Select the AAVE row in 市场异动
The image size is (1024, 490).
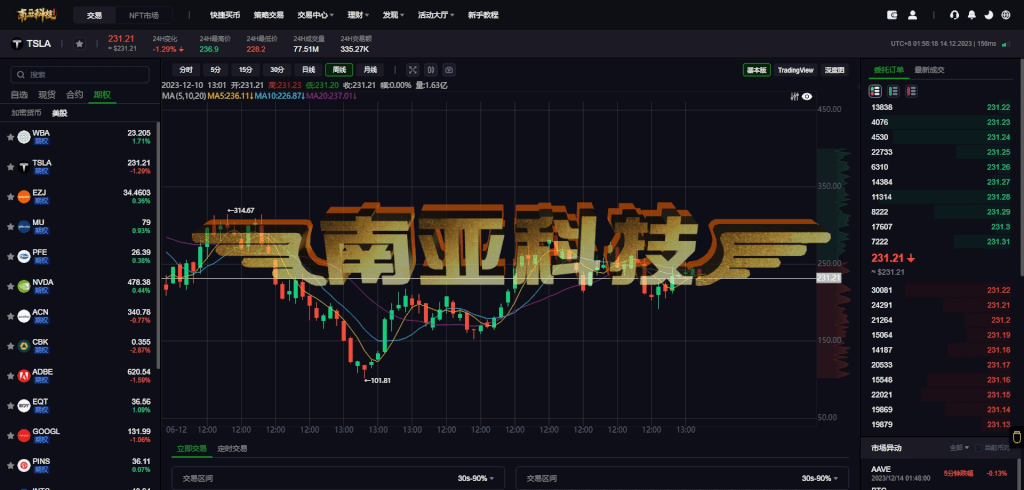click(939, 471)
